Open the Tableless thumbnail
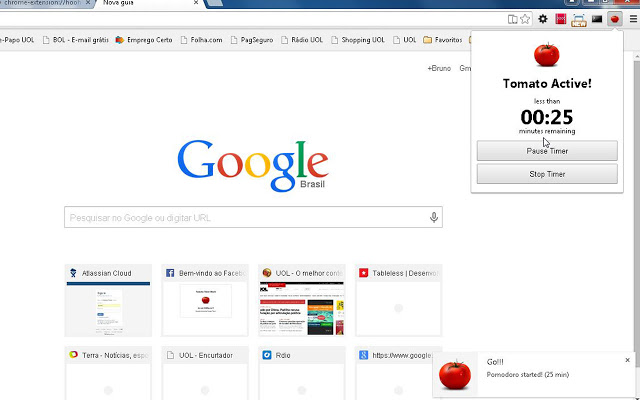This screenshot has width=640, height=400. point(399,300)
